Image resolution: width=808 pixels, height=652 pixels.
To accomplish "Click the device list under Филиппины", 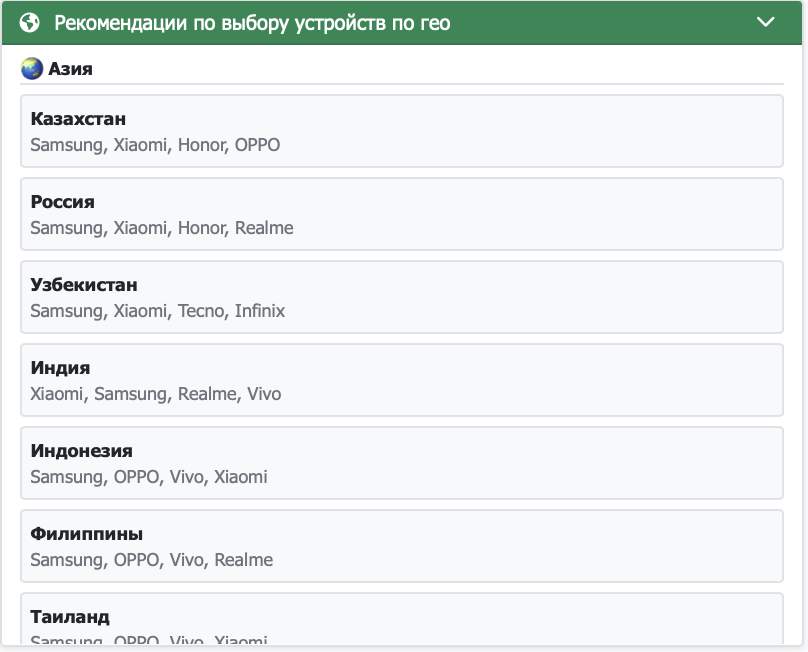I will 152,560.
